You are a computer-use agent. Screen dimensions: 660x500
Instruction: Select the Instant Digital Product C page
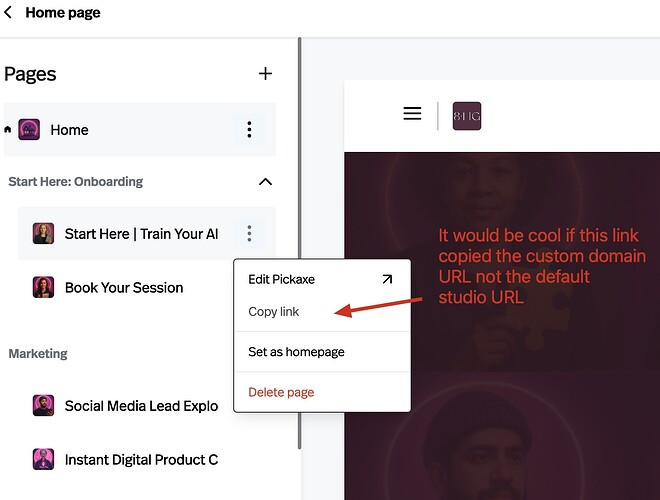126,460
